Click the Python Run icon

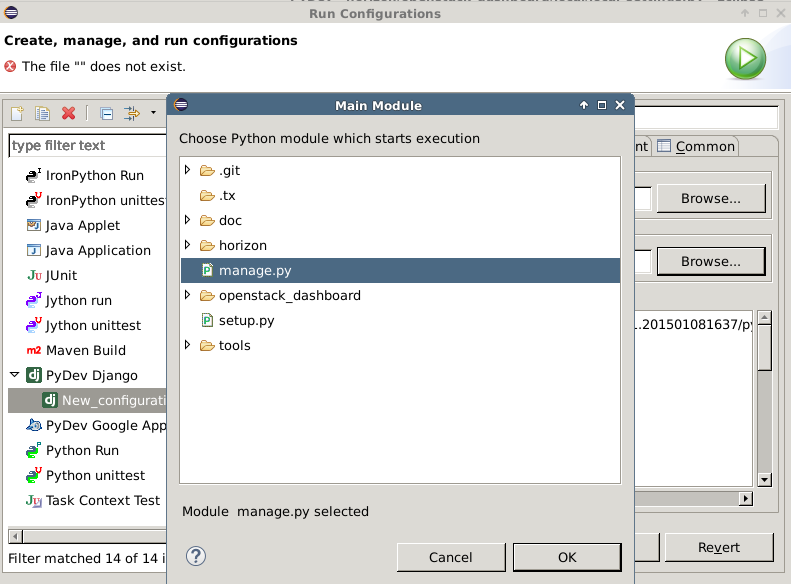[33, 450]
